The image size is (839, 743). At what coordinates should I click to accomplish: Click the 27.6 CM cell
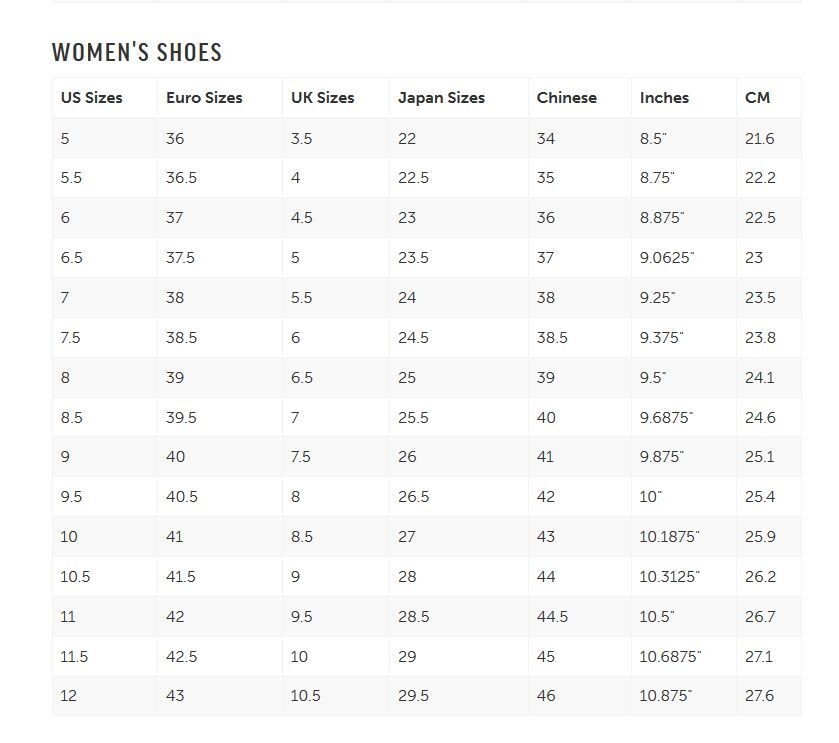769,695
